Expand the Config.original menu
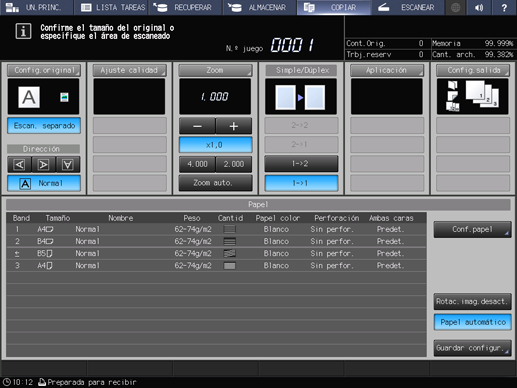The image size is (517, 388). click(x=44, y=70)
